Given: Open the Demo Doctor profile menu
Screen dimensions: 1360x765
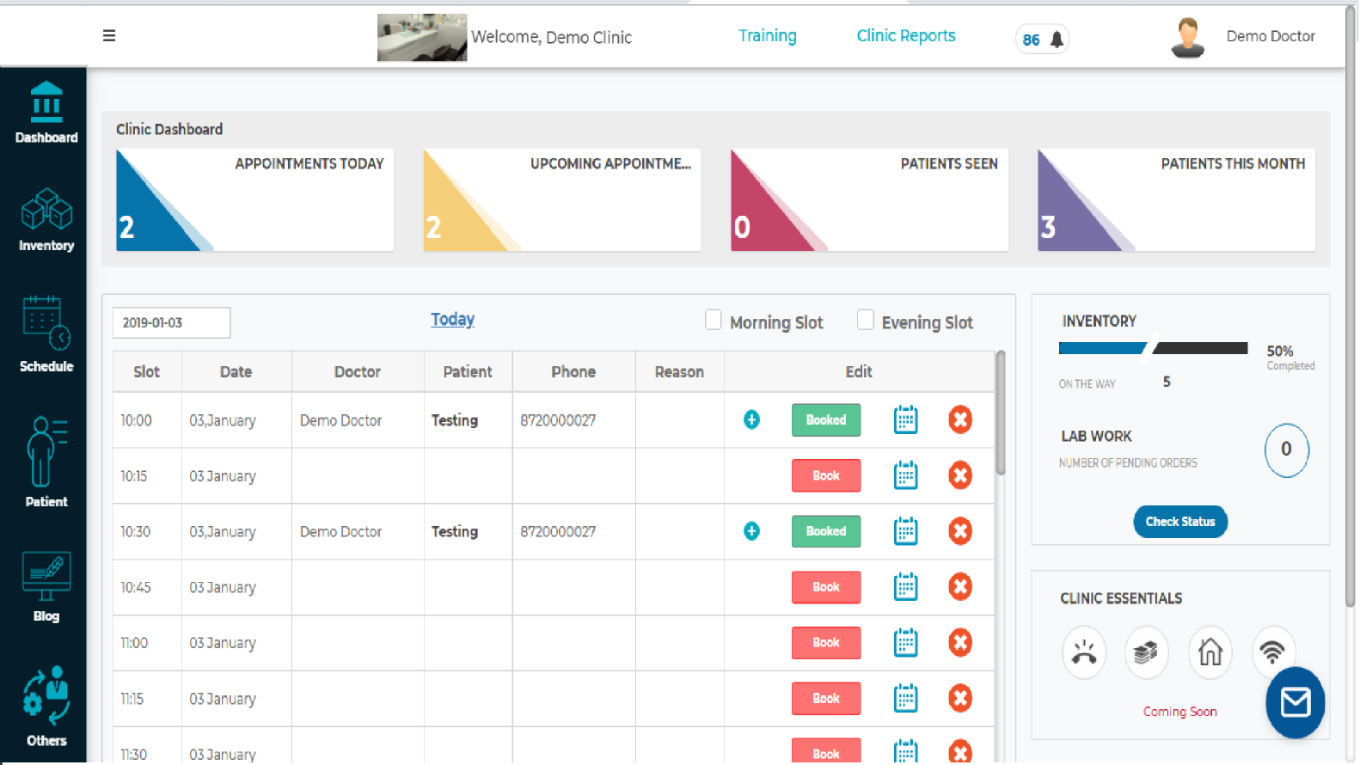Looking at the screenshot, I should (x=1245, y=37).
